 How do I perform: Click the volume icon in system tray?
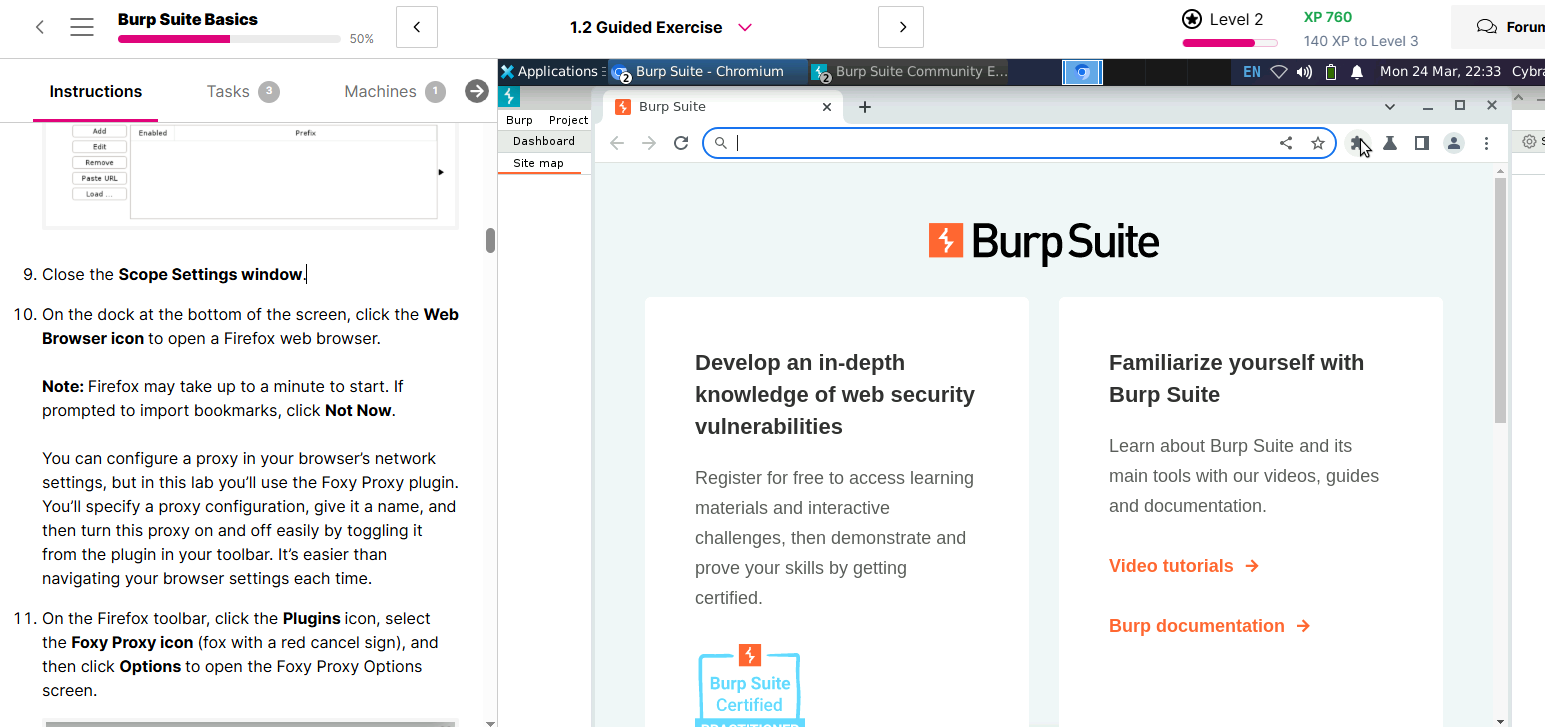click(1304, 72)
